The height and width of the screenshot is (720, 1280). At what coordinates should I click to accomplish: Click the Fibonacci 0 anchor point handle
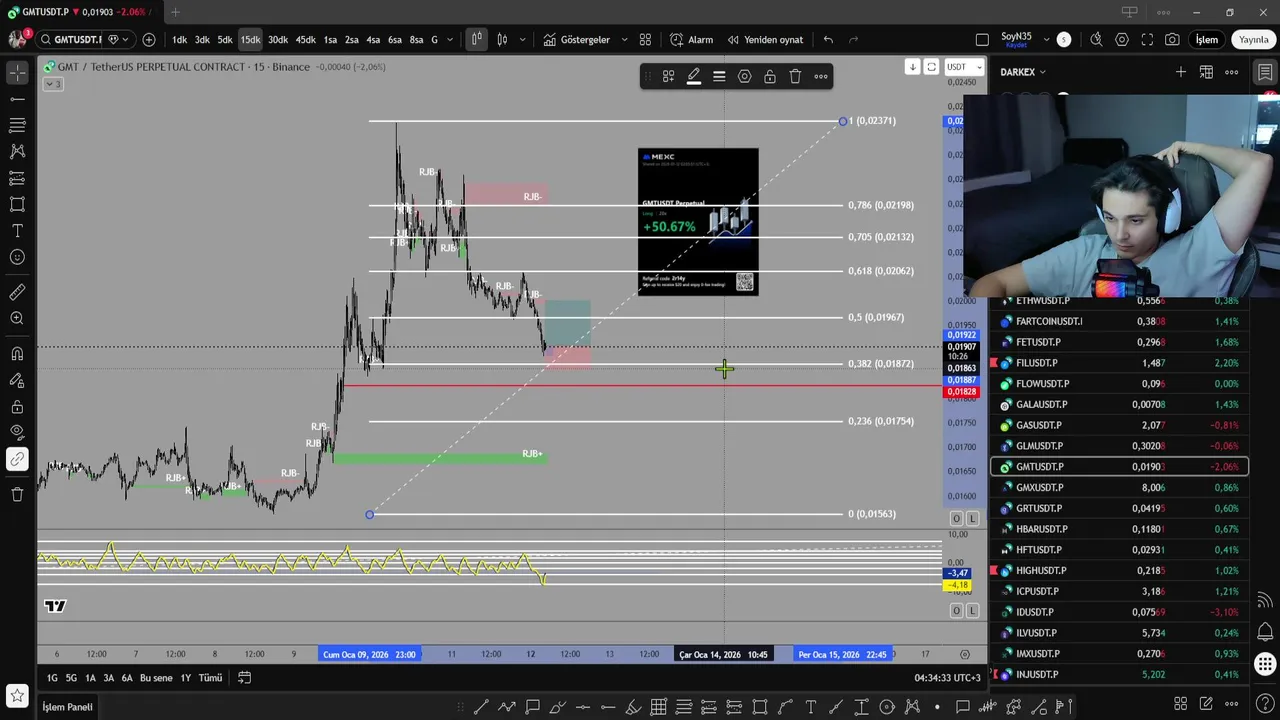[x=369, y=514]
